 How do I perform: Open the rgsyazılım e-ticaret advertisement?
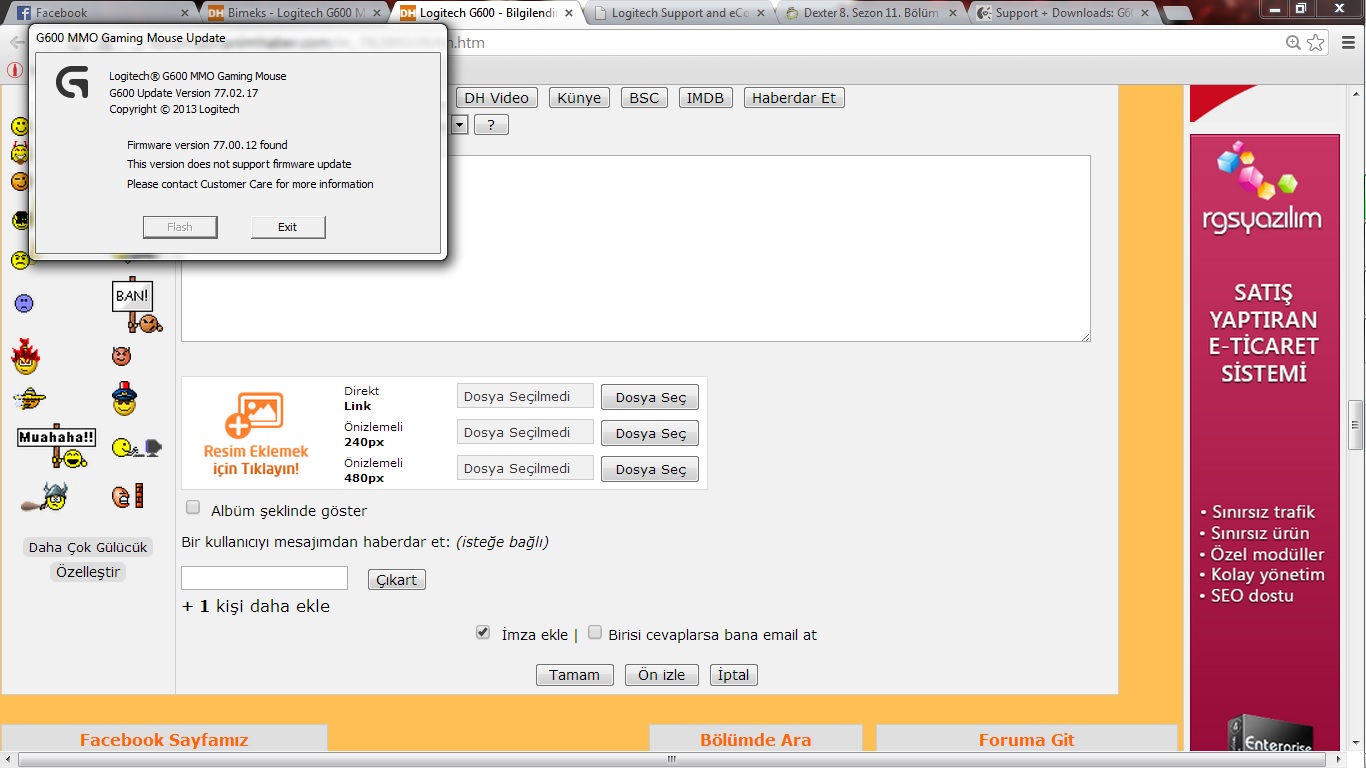click(1264, 442)
